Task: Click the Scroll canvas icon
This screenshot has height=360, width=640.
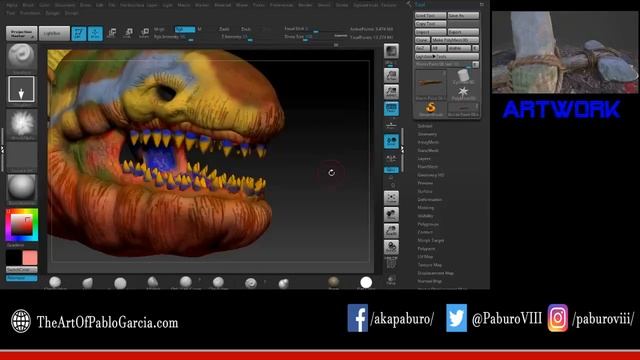Action: (x=391, y=76)
